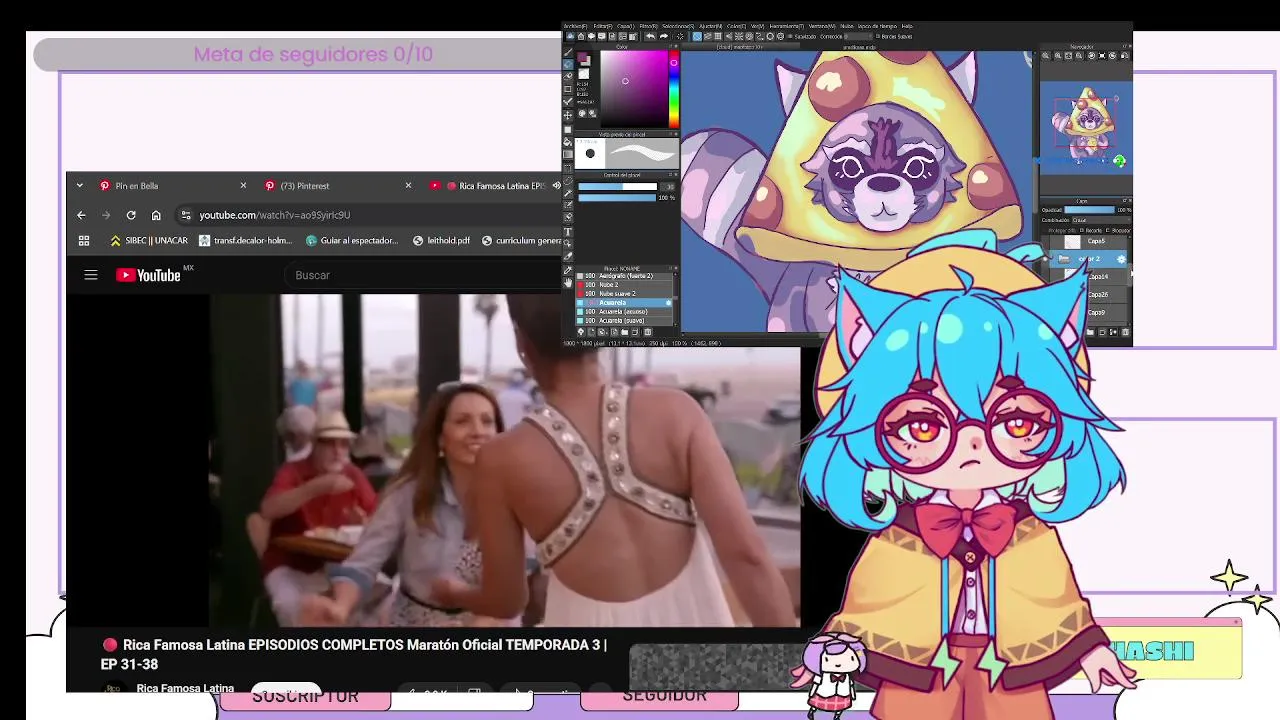Mute audio on Rica Famosa Latina tab
This screenshot has width=1280, height=720.
click(557, 185)
